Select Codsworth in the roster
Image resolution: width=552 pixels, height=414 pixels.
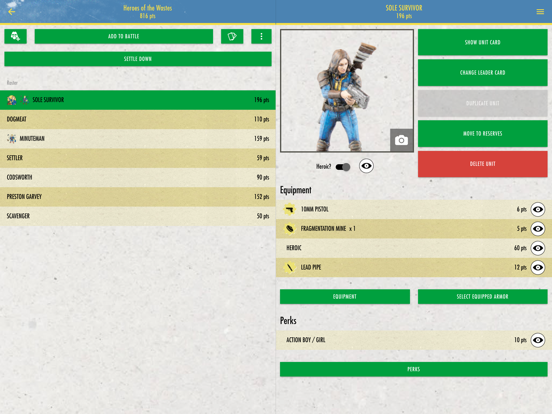pos(138,177)
